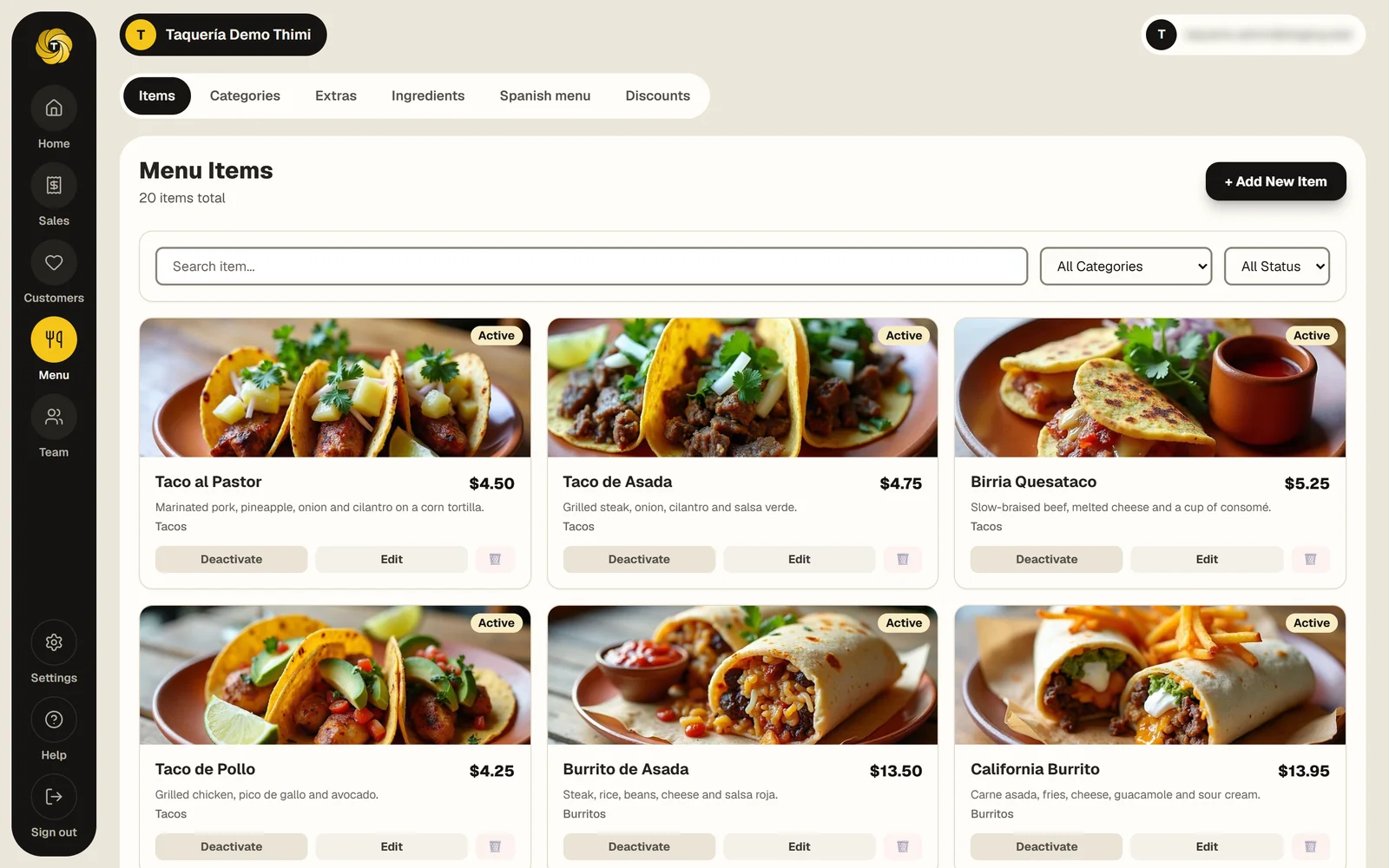Click the app logo at sidebar top

(54, 46)
